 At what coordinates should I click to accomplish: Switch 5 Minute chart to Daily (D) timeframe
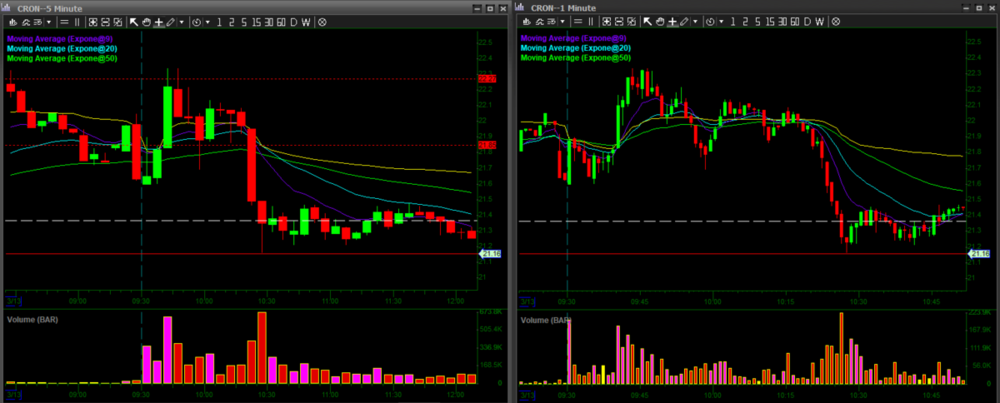tap(294, 21)
